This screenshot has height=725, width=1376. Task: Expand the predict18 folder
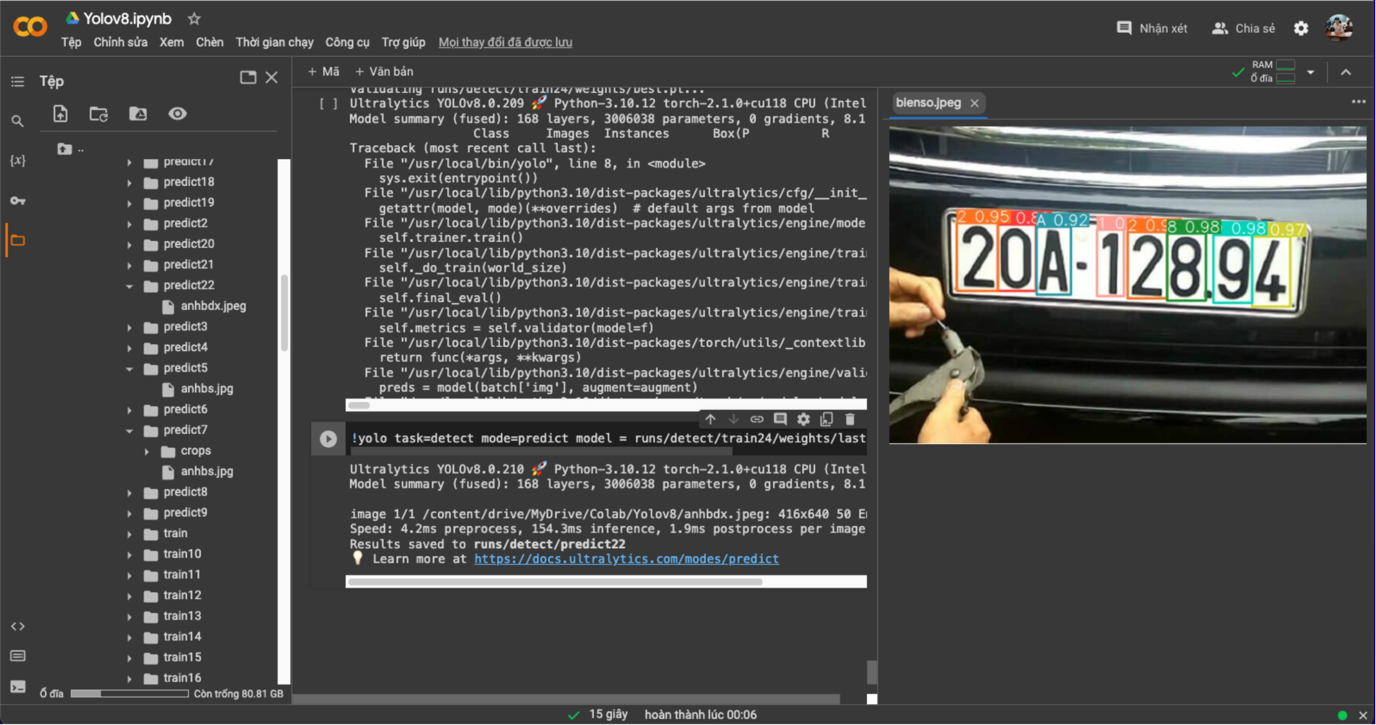129,183
